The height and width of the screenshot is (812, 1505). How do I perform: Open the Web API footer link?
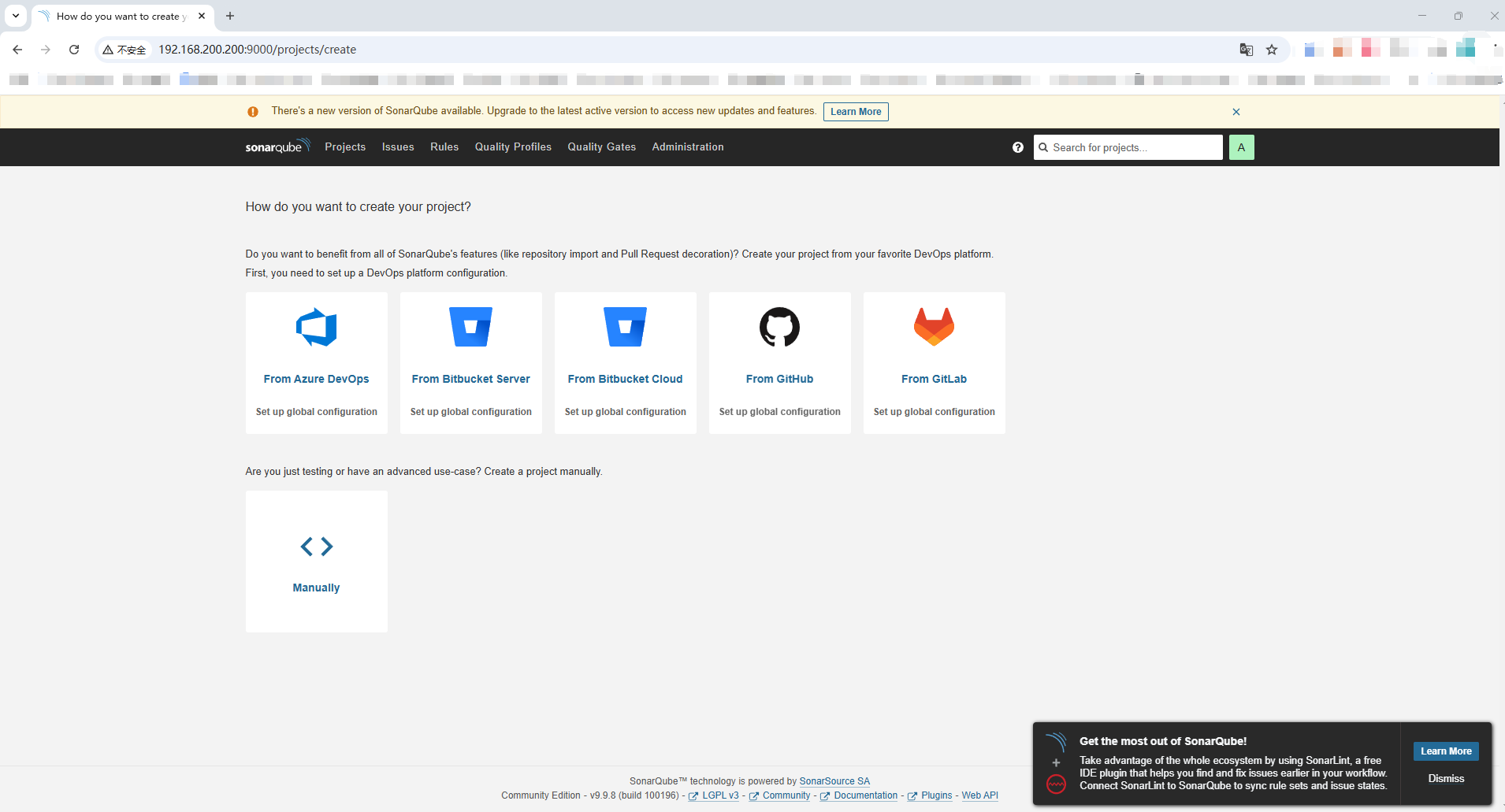click(x=979, y=795)
